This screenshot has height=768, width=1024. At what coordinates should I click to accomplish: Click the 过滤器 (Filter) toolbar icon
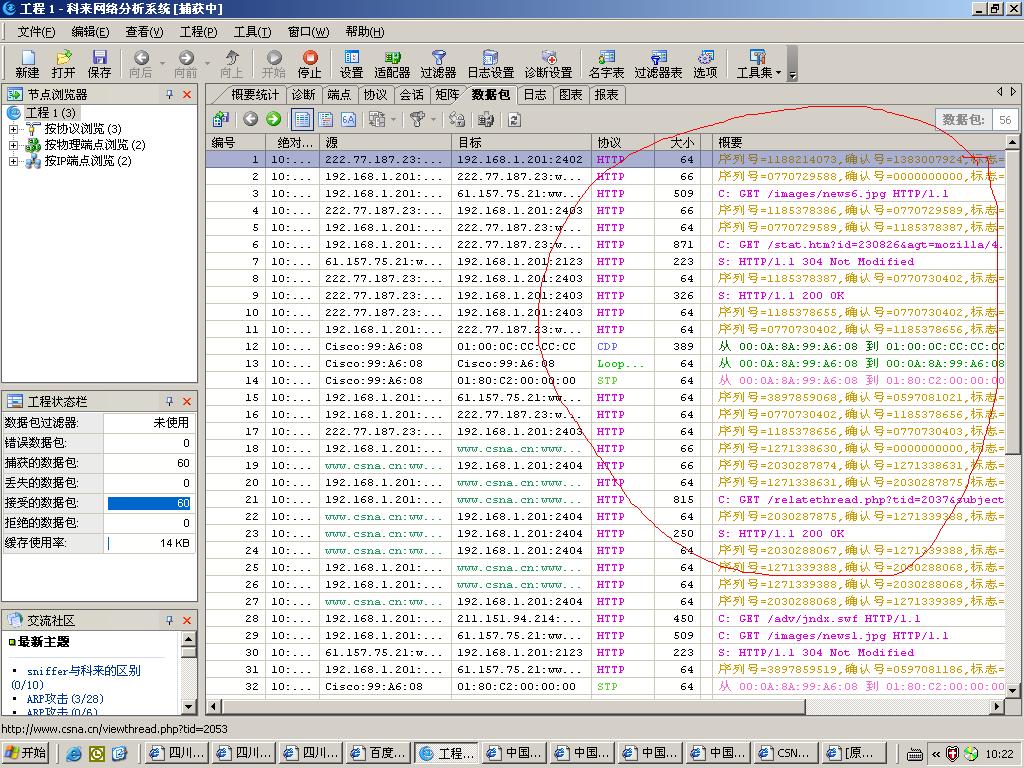pyautogui.click(x=438, y=64)
